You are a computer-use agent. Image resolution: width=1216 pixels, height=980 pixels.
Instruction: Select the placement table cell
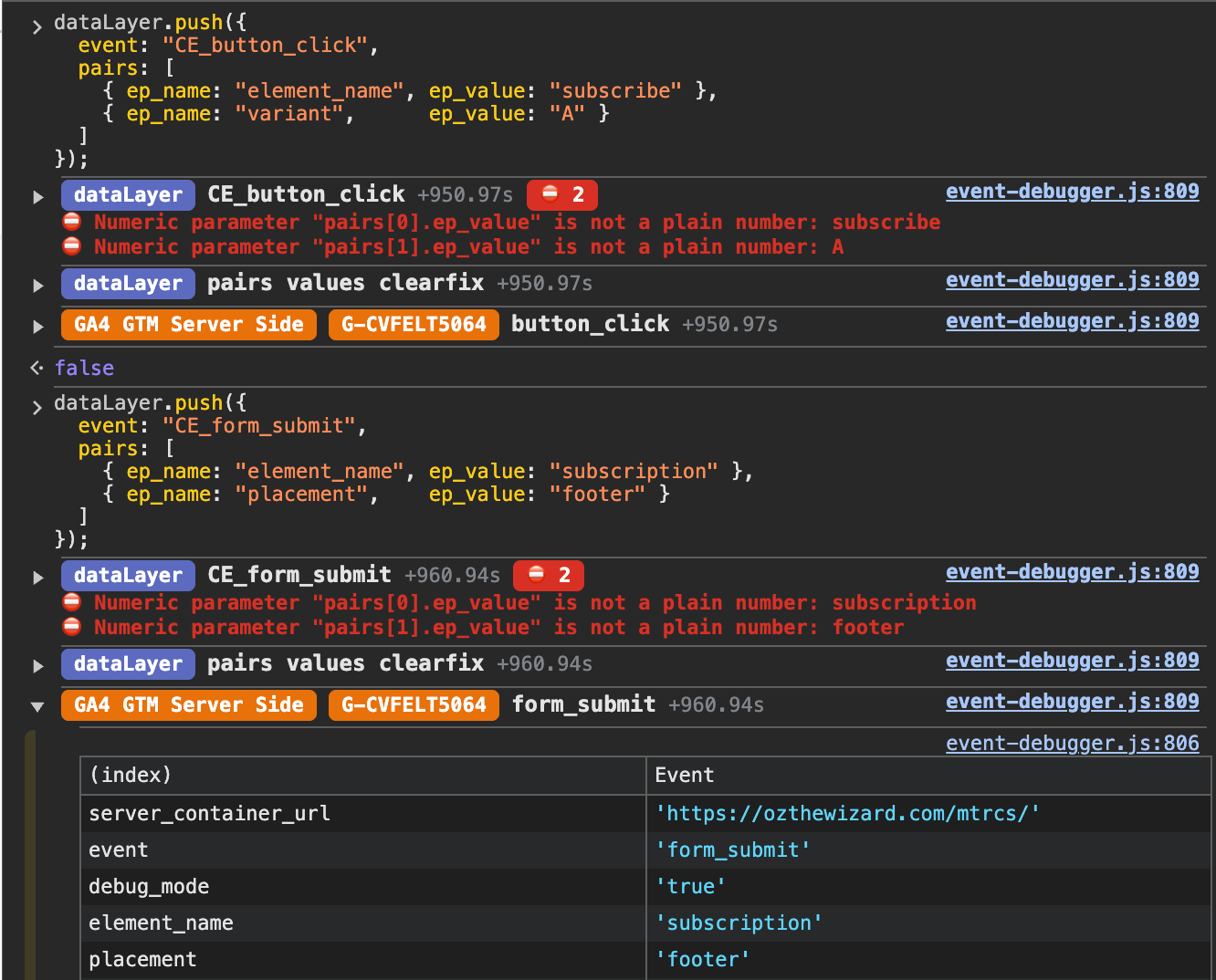pos(363,959)
